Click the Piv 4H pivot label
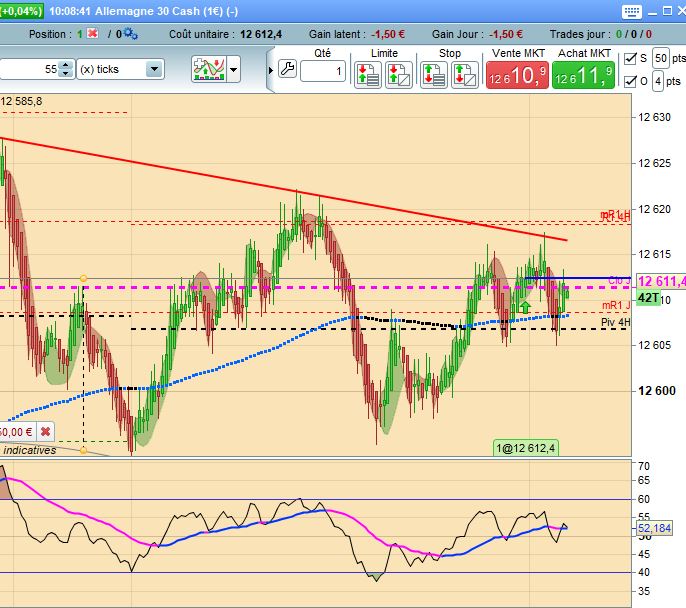The image size is (686, 608). [x=615, y=322]
